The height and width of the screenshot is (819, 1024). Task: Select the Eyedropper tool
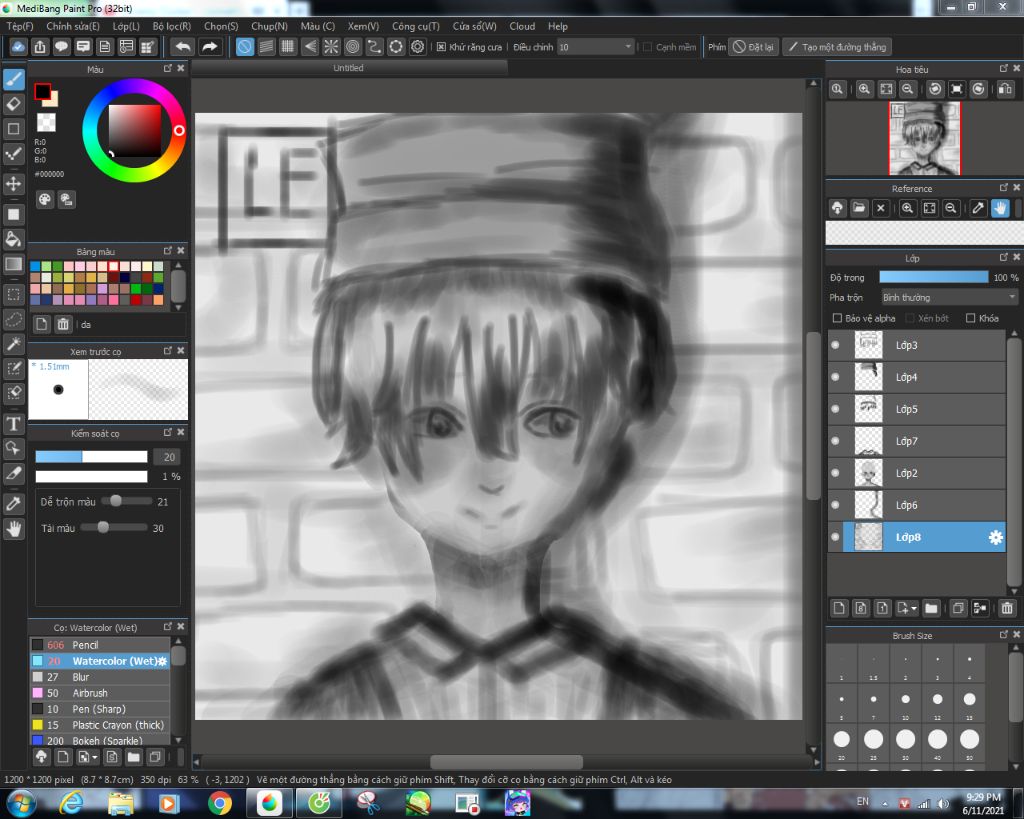(14, 504)
